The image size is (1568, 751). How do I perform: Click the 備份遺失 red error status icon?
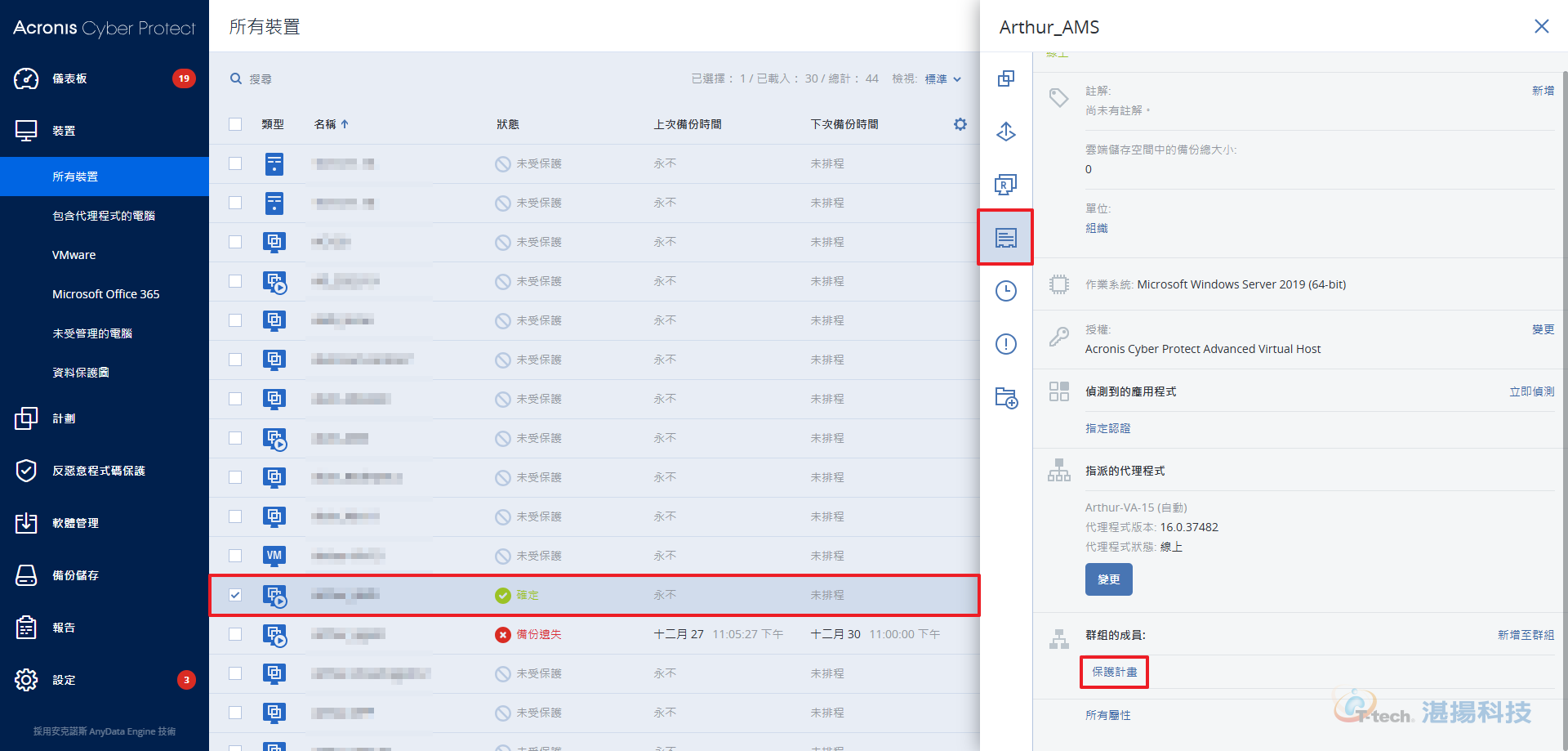point(503,635)
